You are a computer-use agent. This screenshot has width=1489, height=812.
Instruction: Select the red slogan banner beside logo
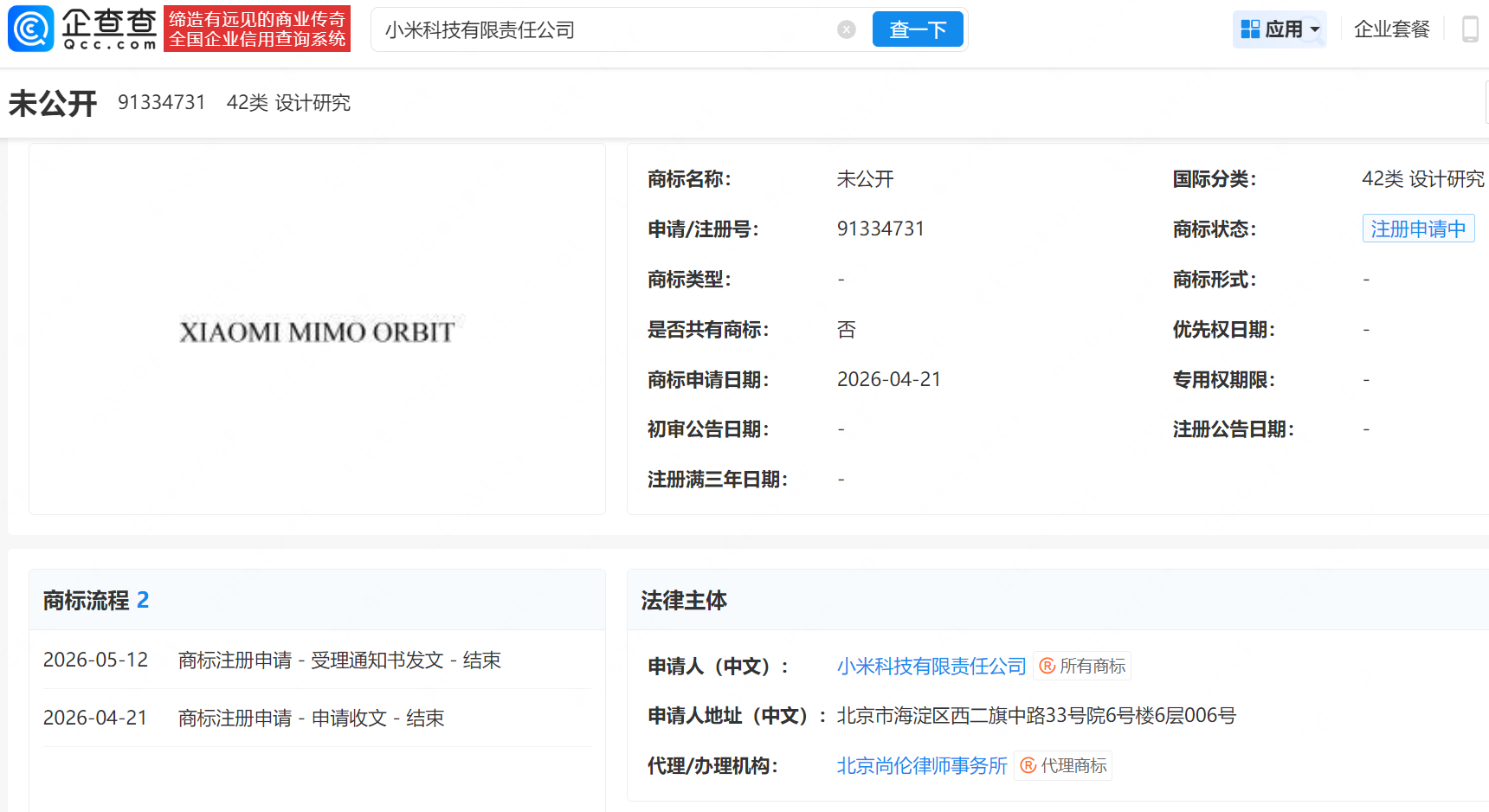[x=257, y=29]
